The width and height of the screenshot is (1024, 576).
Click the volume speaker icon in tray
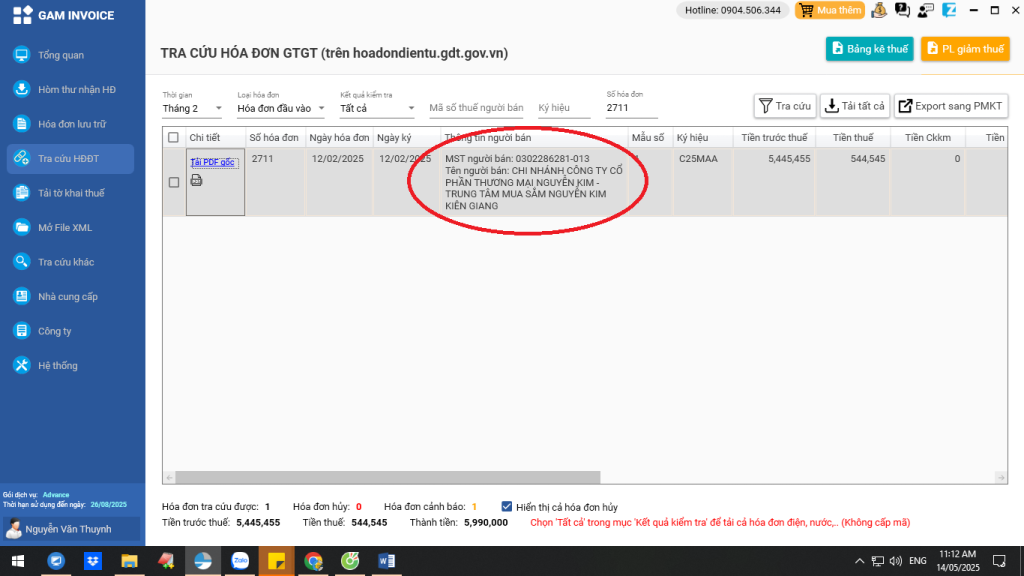pyautogui.click(x=895, y=561)
